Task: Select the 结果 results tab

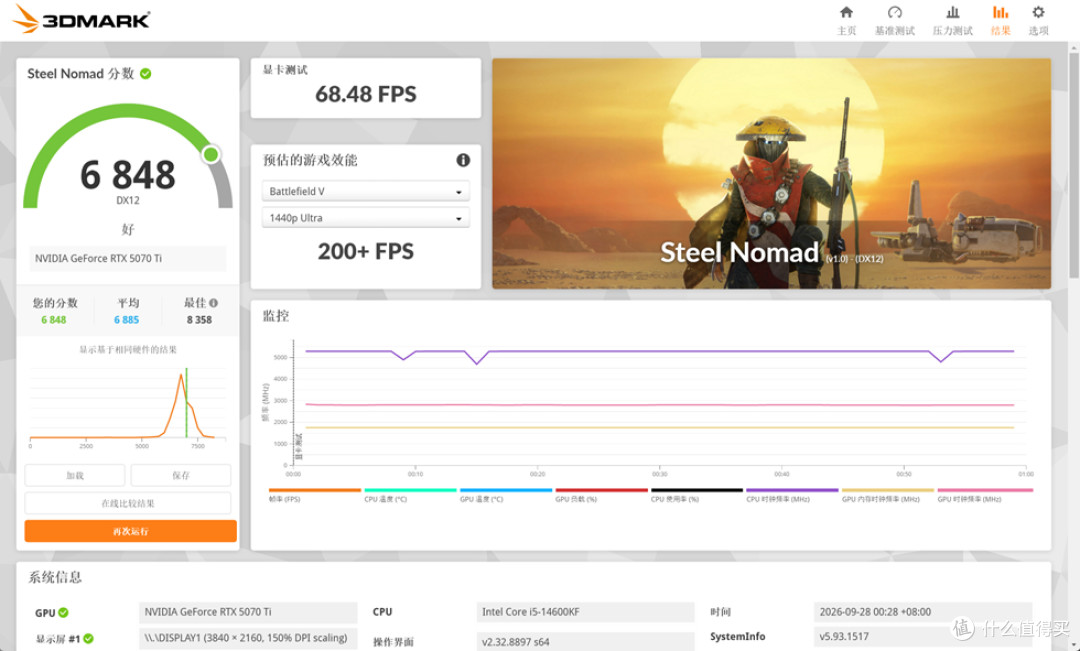Action: point(1000,21)
